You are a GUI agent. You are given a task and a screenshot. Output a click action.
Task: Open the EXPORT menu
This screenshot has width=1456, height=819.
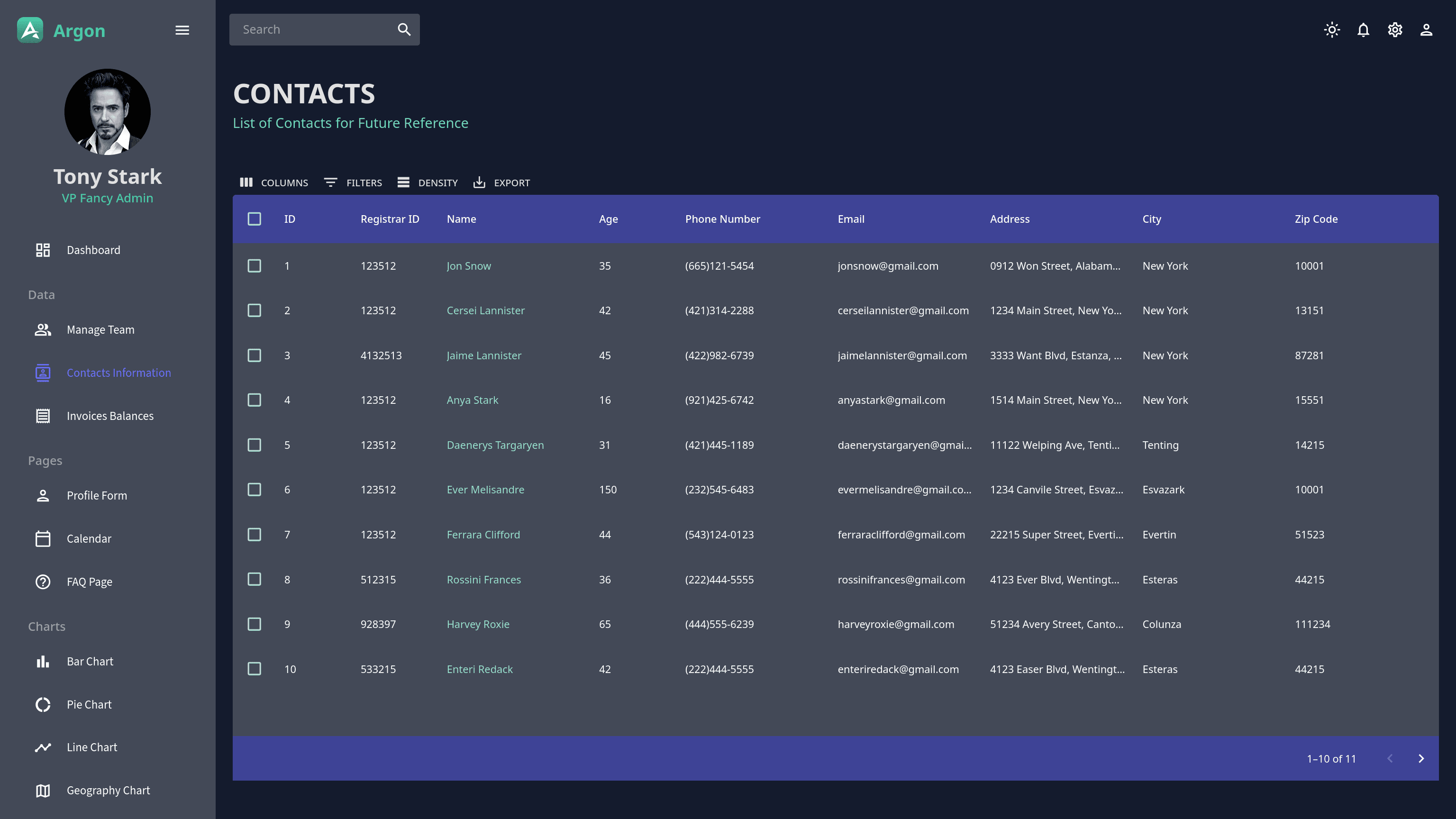[x=501, y=182]
